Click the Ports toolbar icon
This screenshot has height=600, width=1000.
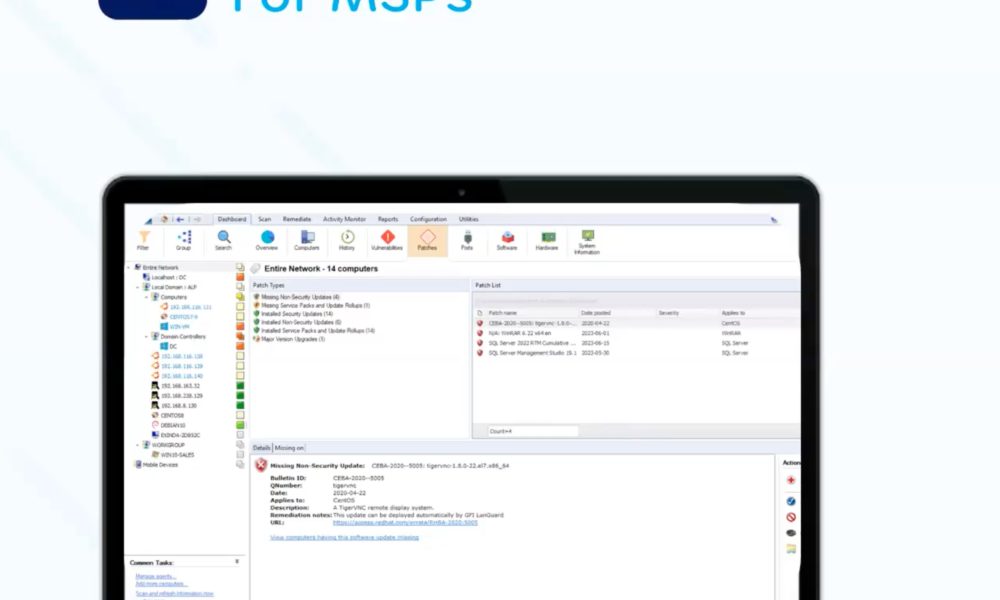pos(467,239)
